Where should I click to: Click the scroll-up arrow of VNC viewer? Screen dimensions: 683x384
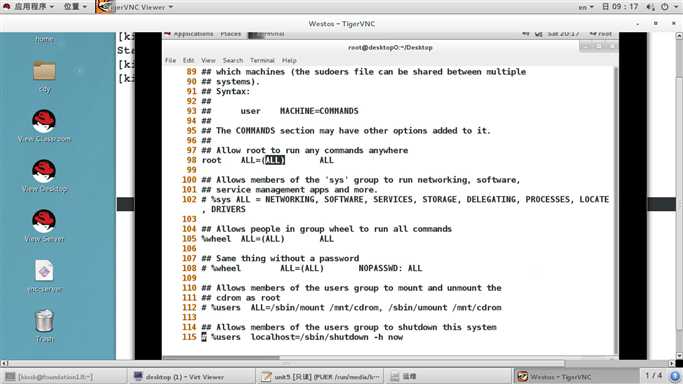pyautogui.click(x=679, y=36)
